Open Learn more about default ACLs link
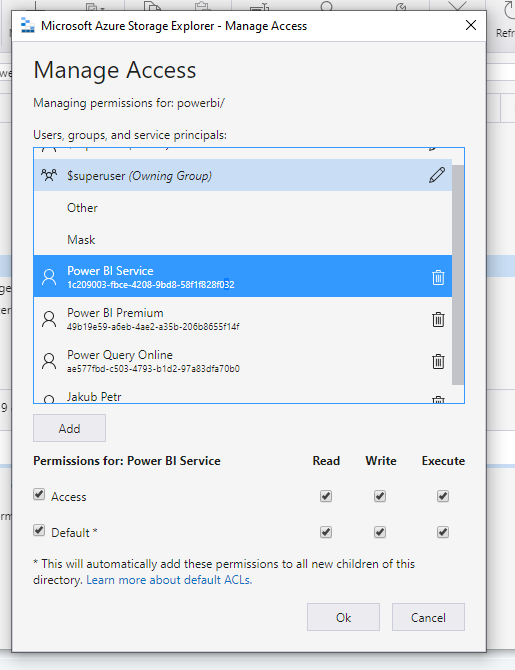 [169, 580]
